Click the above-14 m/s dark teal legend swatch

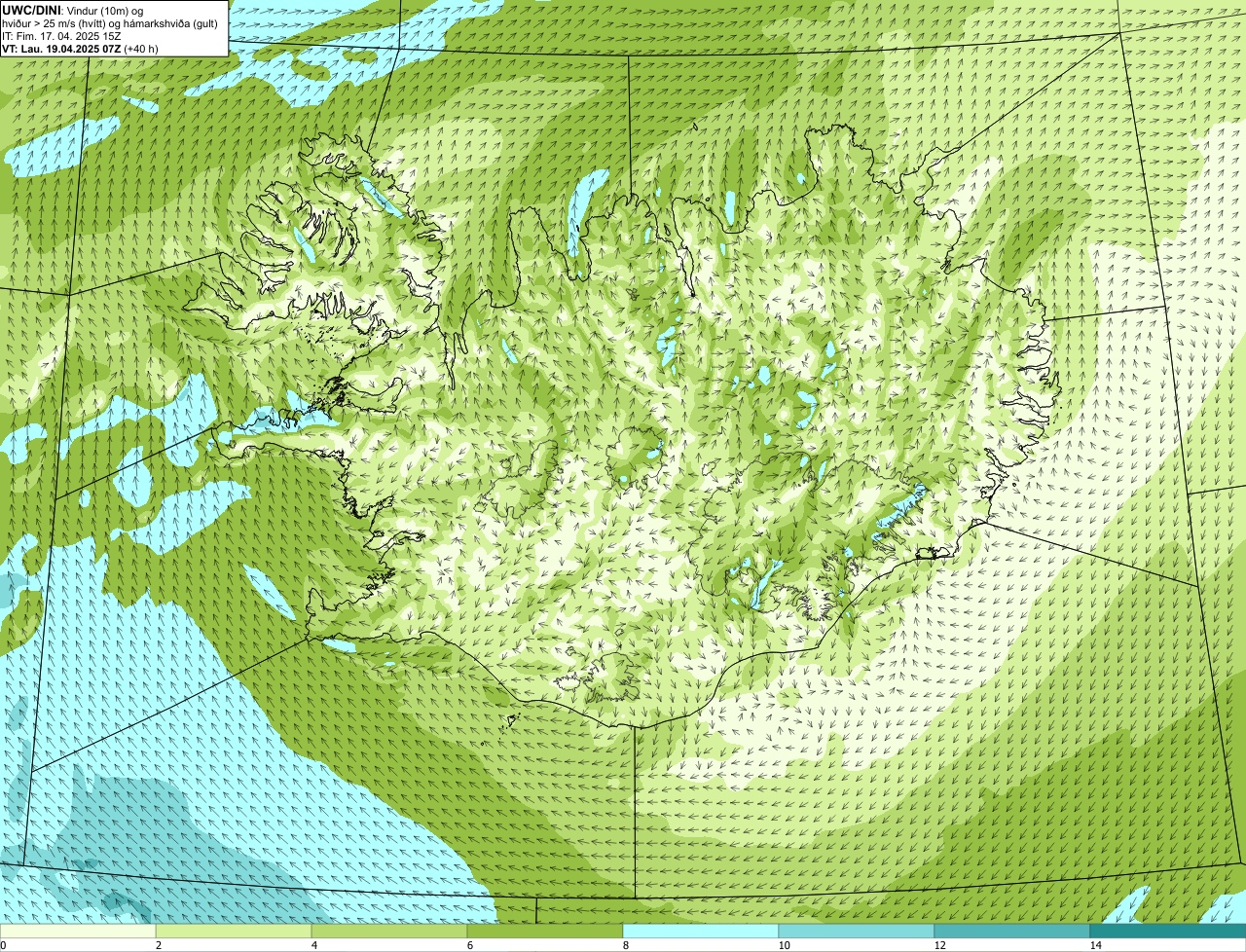(1168, 932)
